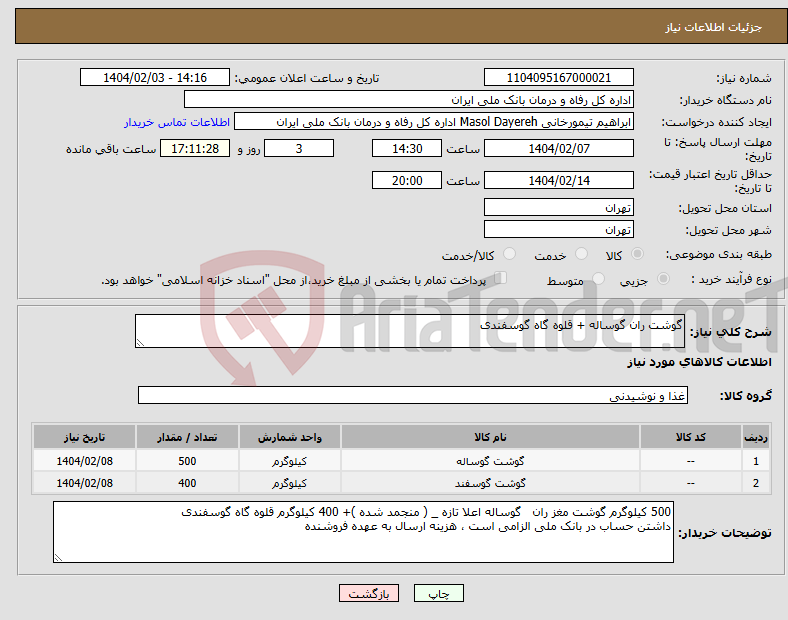
Task: Select the متوسط purchase type radio
Action: (x=598, y=279)
